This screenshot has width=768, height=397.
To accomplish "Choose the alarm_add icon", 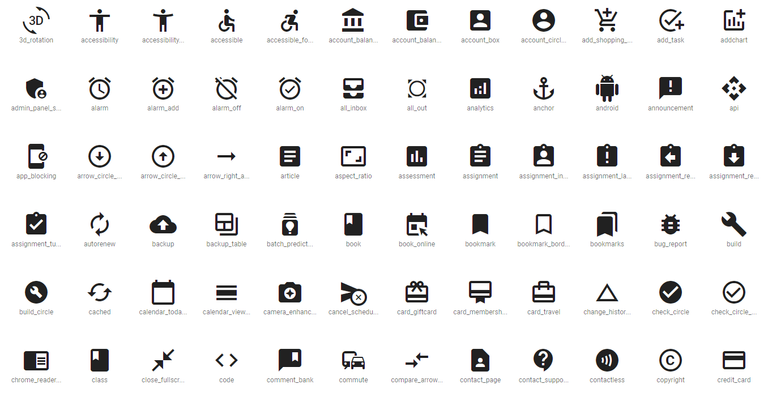I will (x=163, y=89).
